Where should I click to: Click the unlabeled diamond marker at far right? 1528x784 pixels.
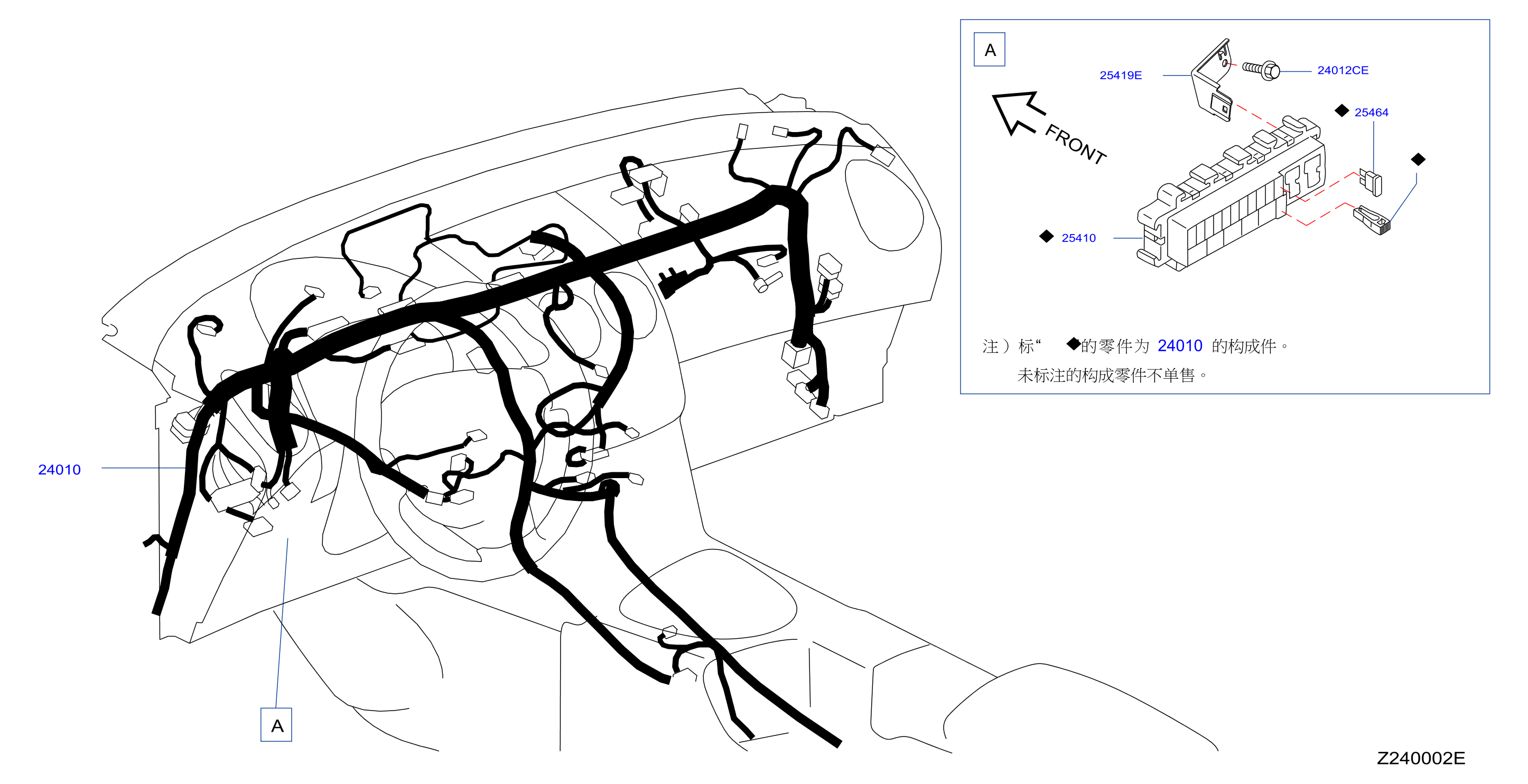1418,160
